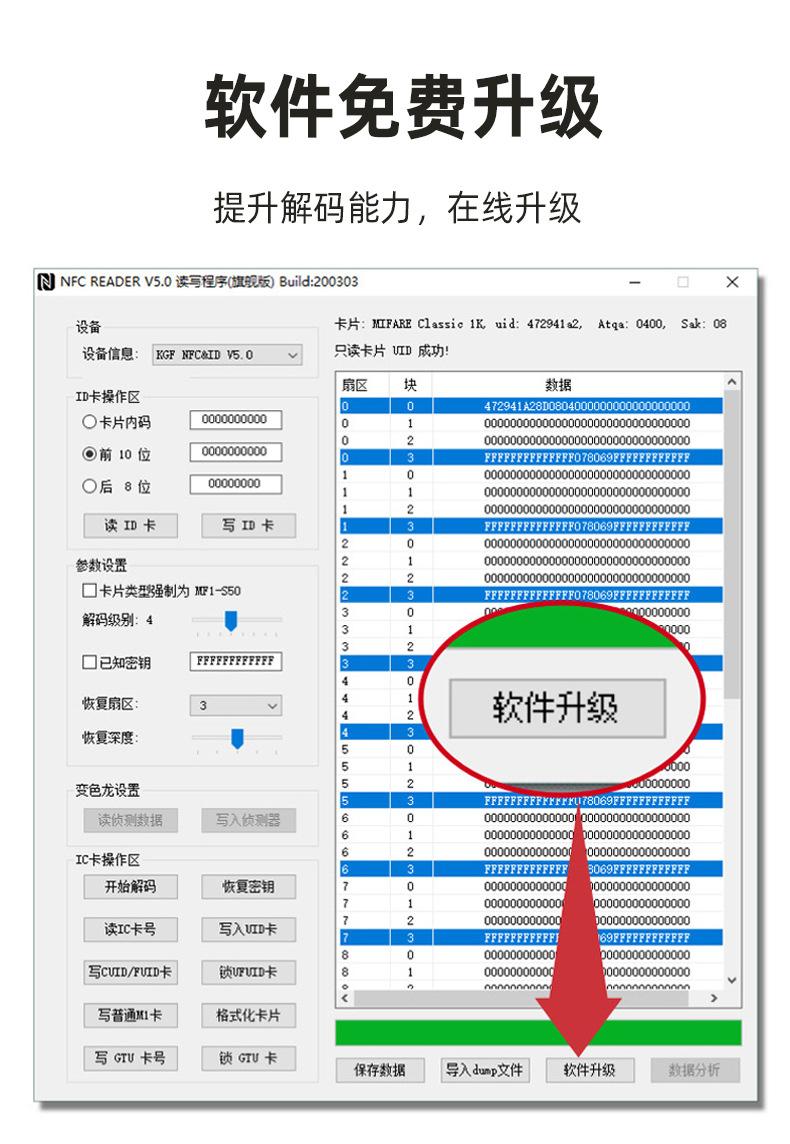Click the 写CUID/FUID卡 button

pos(131,972)
